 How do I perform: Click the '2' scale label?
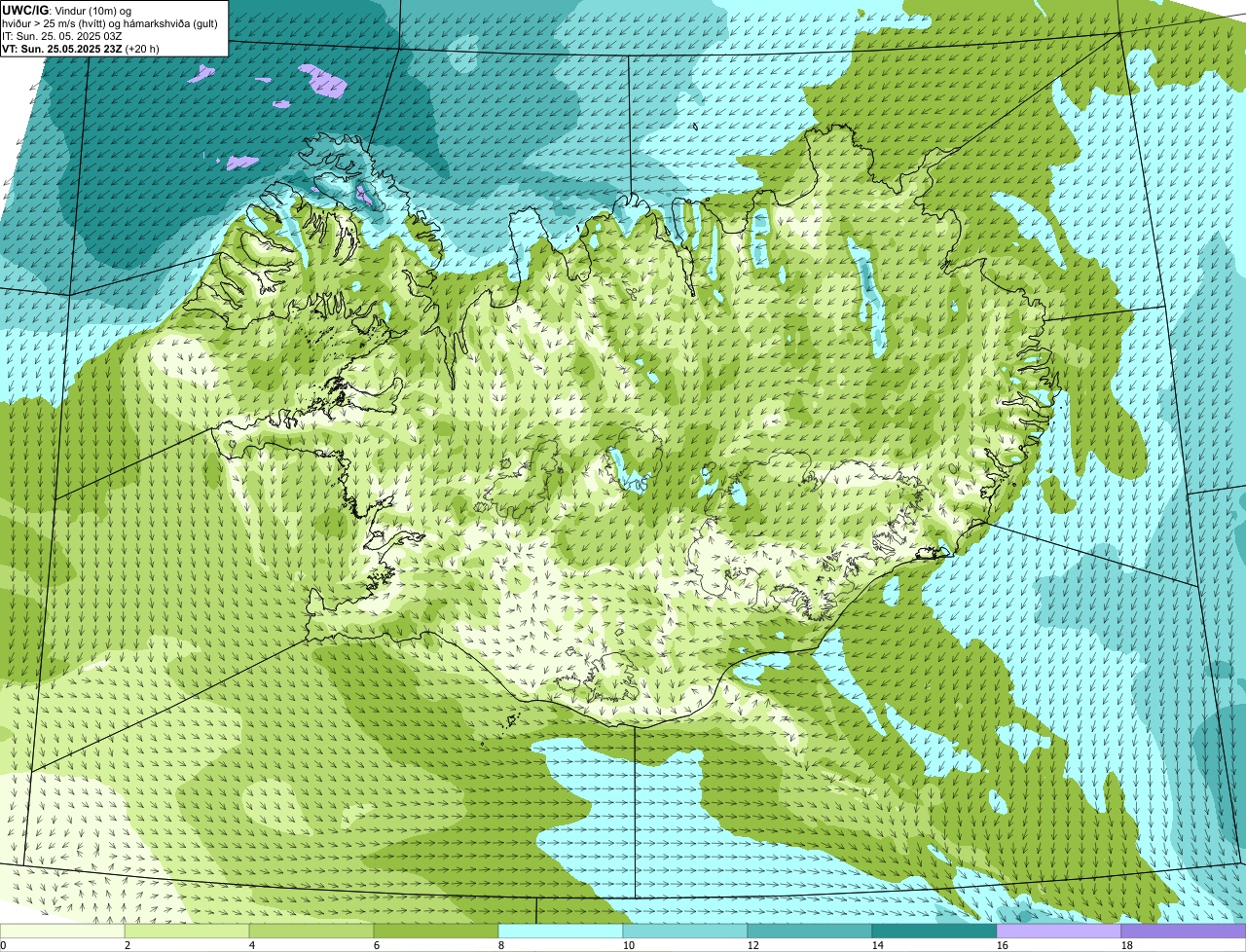[128, 945]
